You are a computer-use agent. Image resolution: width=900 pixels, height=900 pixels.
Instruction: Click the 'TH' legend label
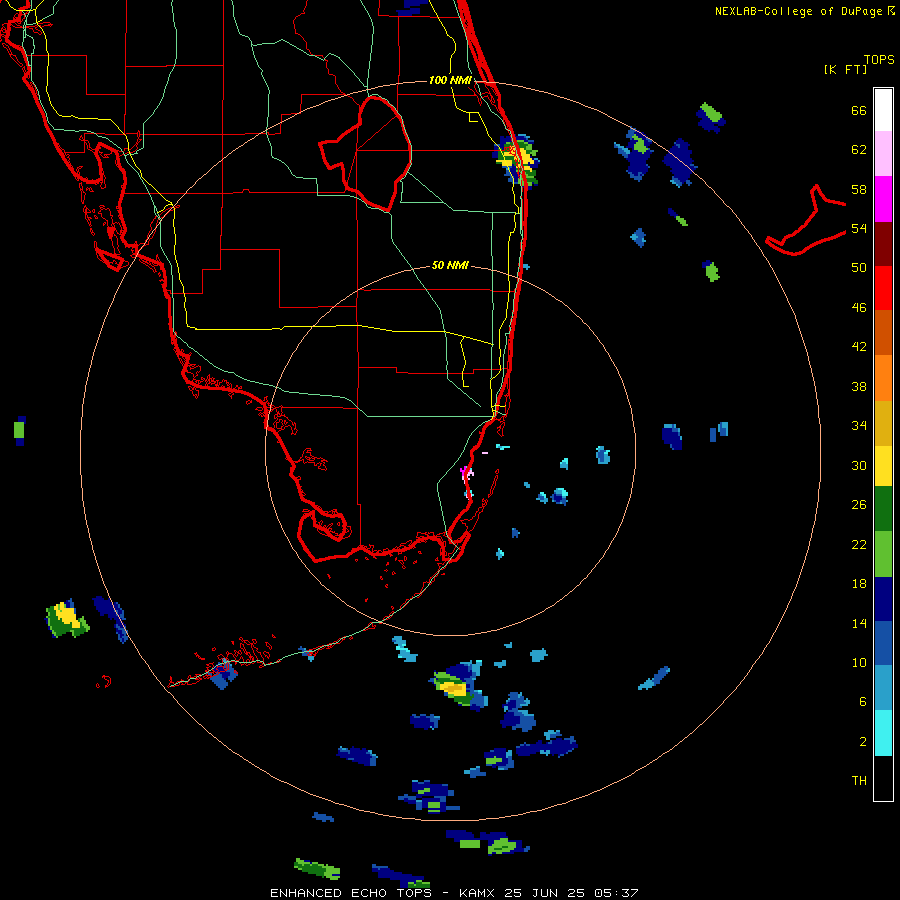pyautogui.click(x=859, y=781)
